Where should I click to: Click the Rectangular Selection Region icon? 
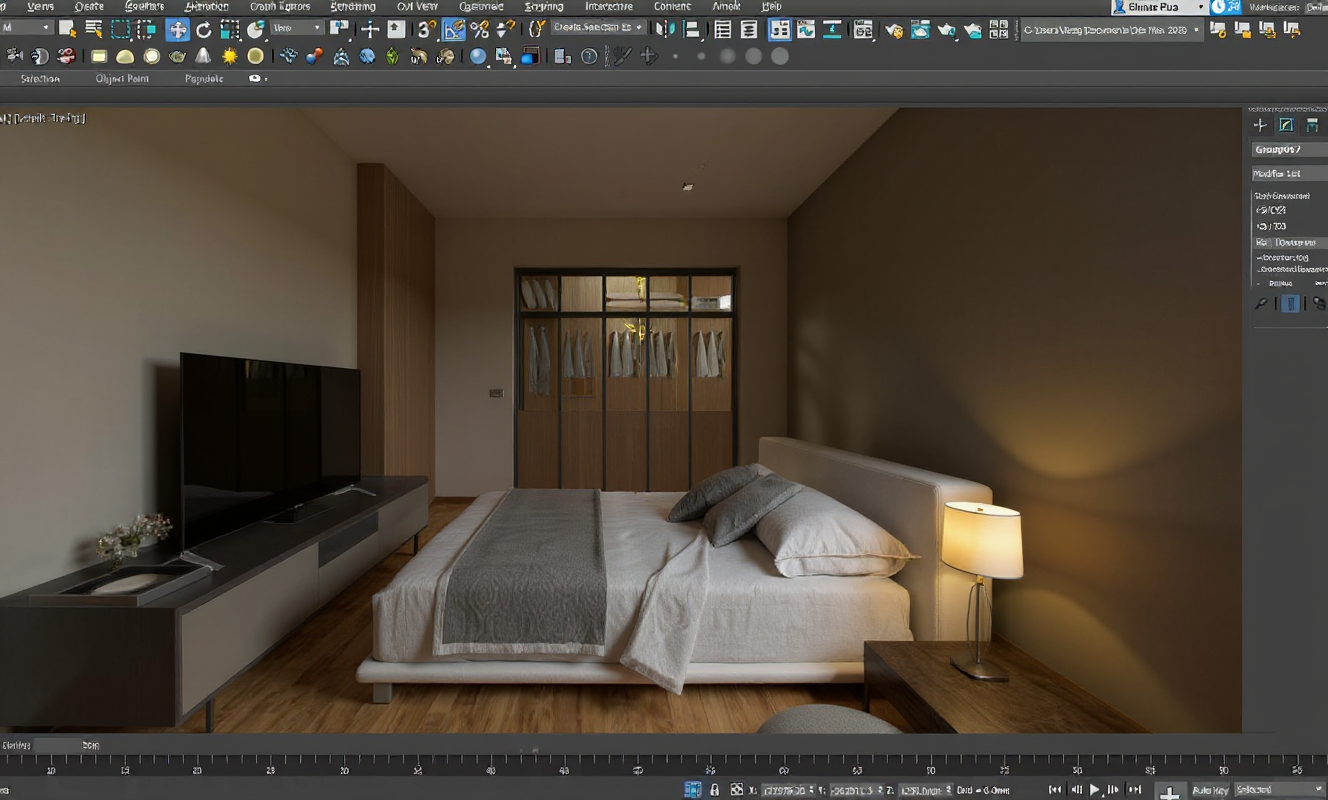click(x=121, y=29)
